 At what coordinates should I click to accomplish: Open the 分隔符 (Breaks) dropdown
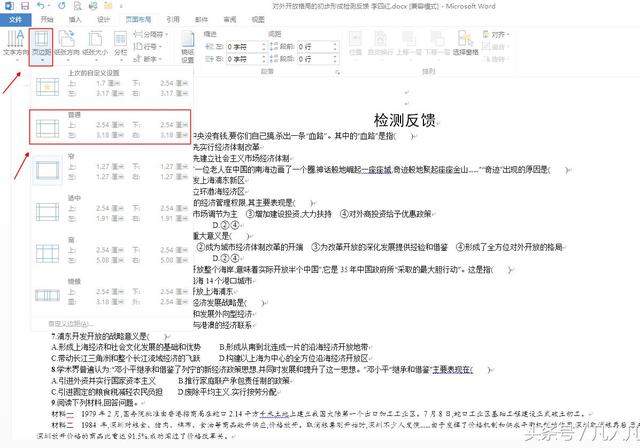[x=151, y=34]
